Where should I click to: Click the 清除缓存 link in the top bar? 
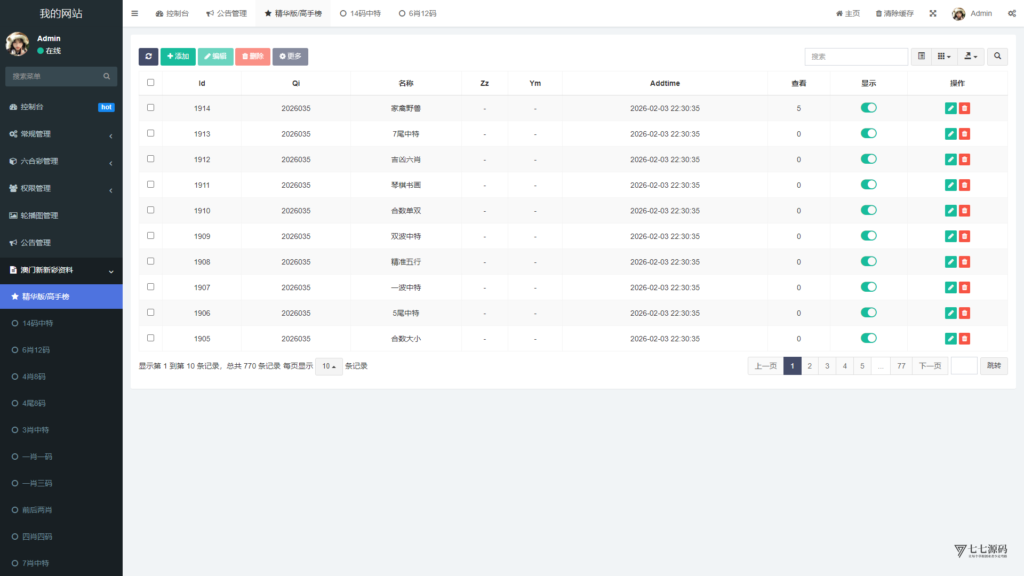pos(893,14)
